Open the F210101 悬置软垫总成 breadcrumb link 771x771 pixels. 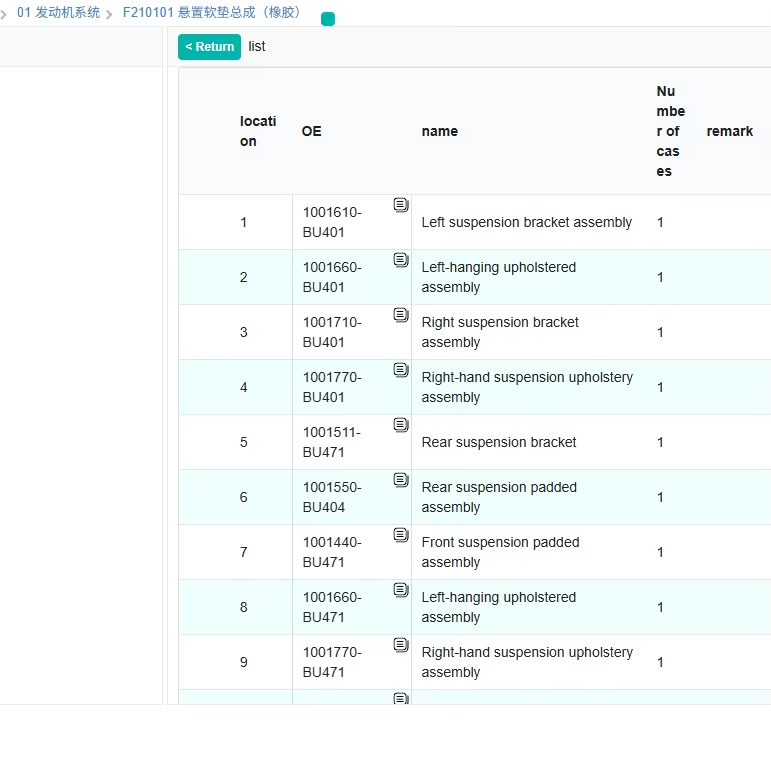[212, 13]
